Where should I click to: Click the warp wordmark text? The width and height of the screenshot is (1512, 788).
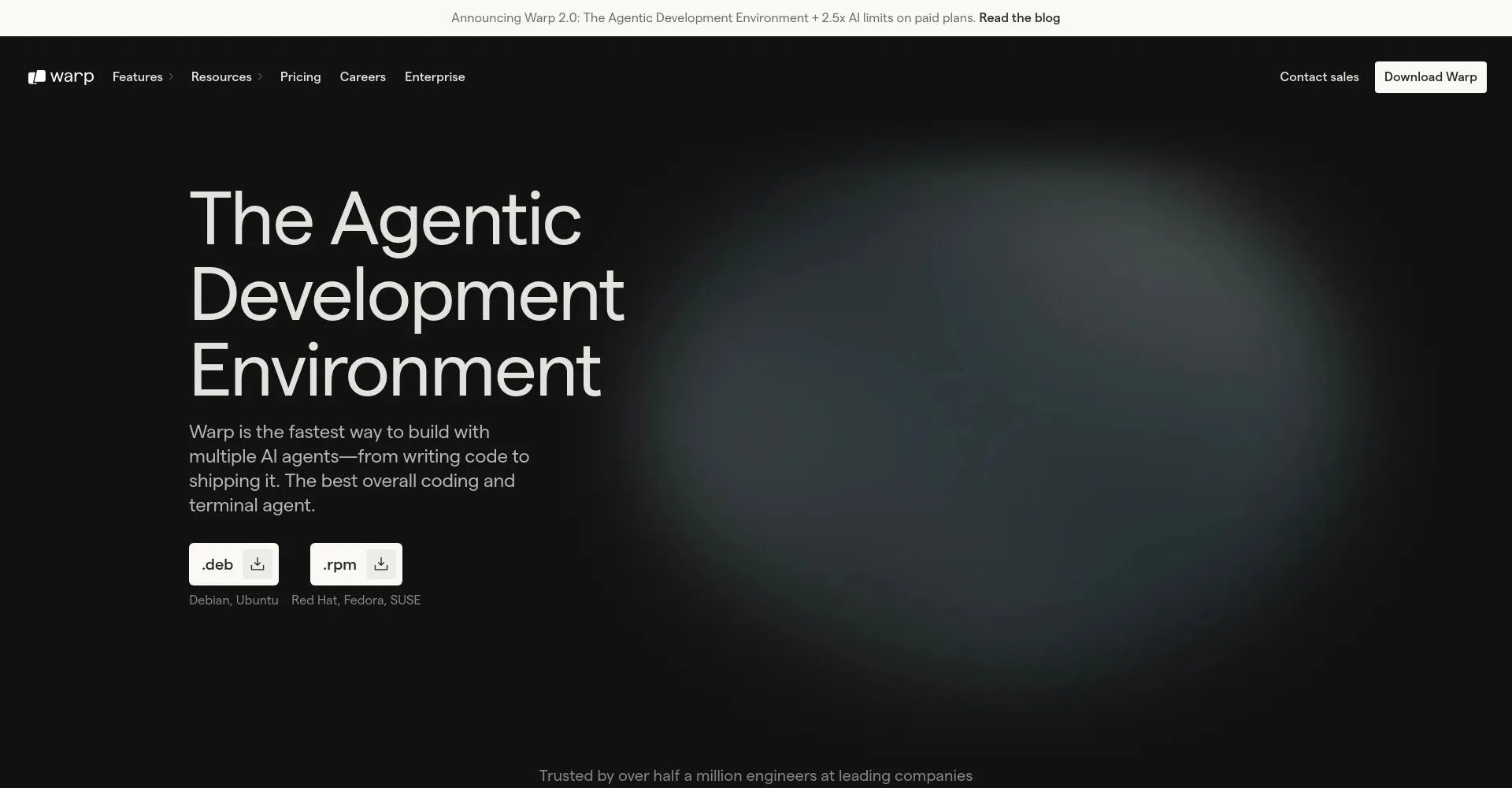72,77
